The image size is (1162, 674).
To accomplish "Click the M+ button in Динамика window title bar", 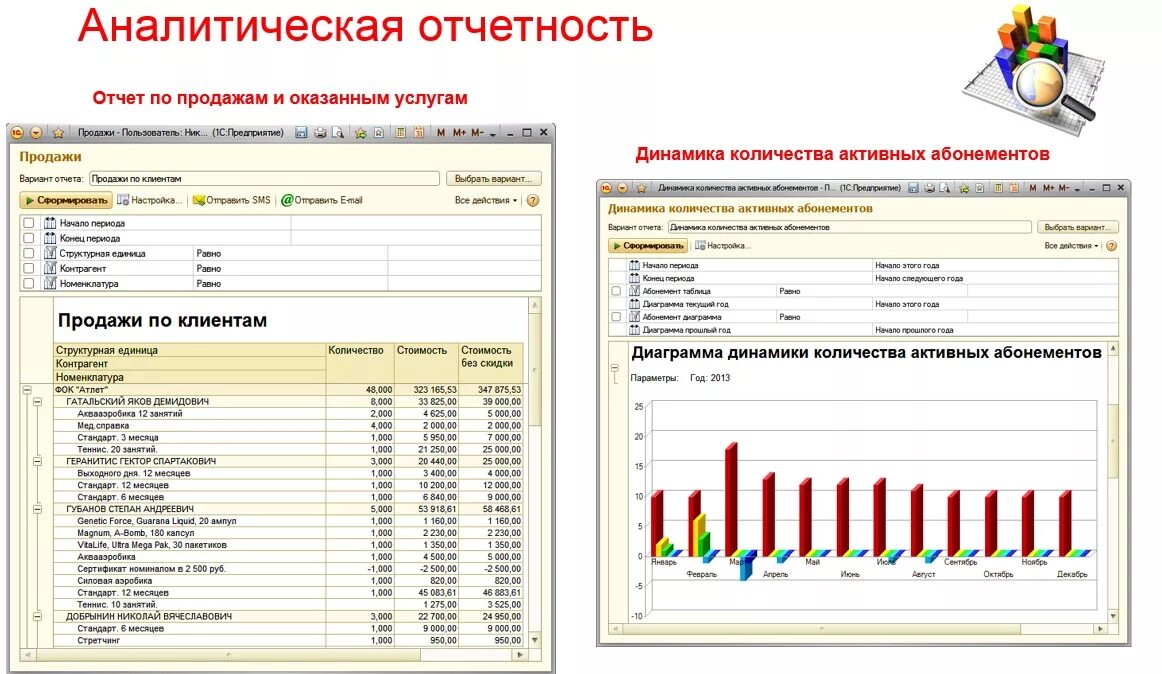I will [1049, 188].
